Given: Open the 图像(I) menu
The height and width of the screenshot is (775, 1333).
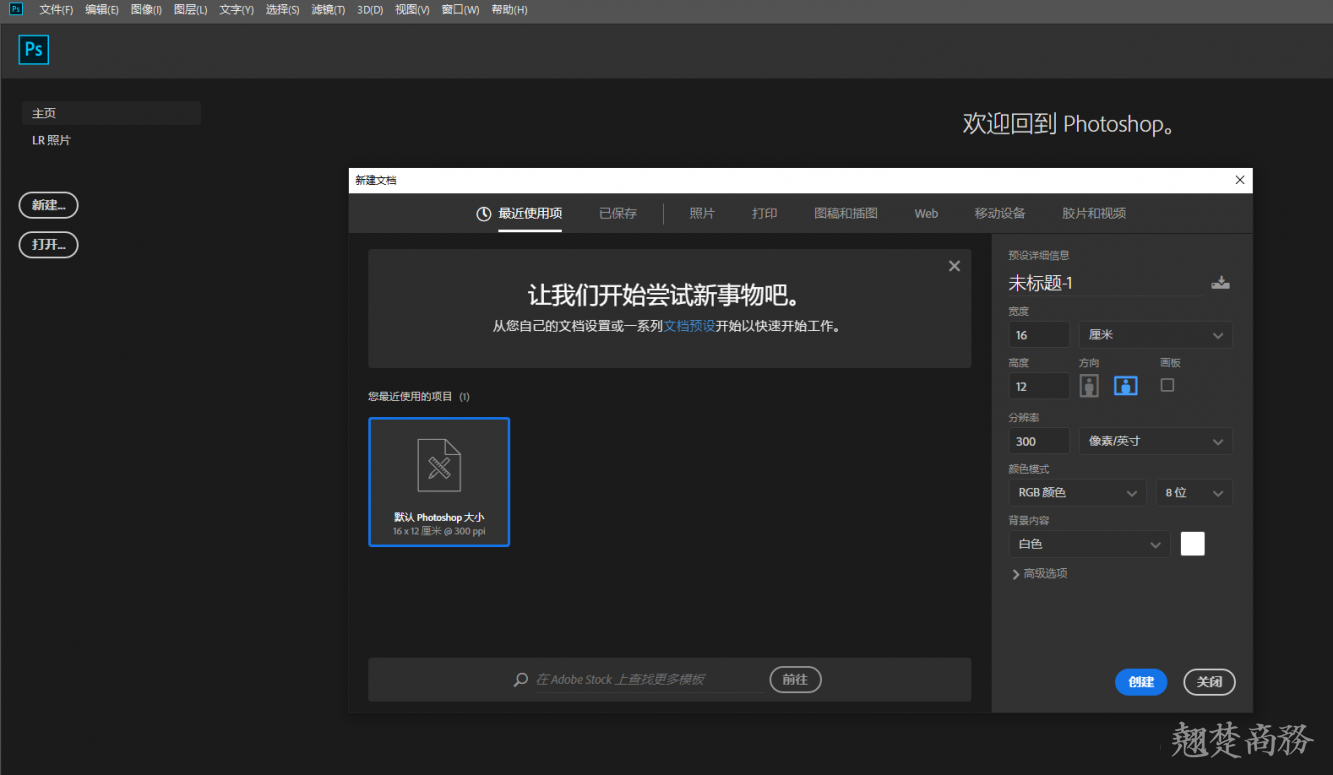Looking at the screenshot, I should click(x=146, y=10).
